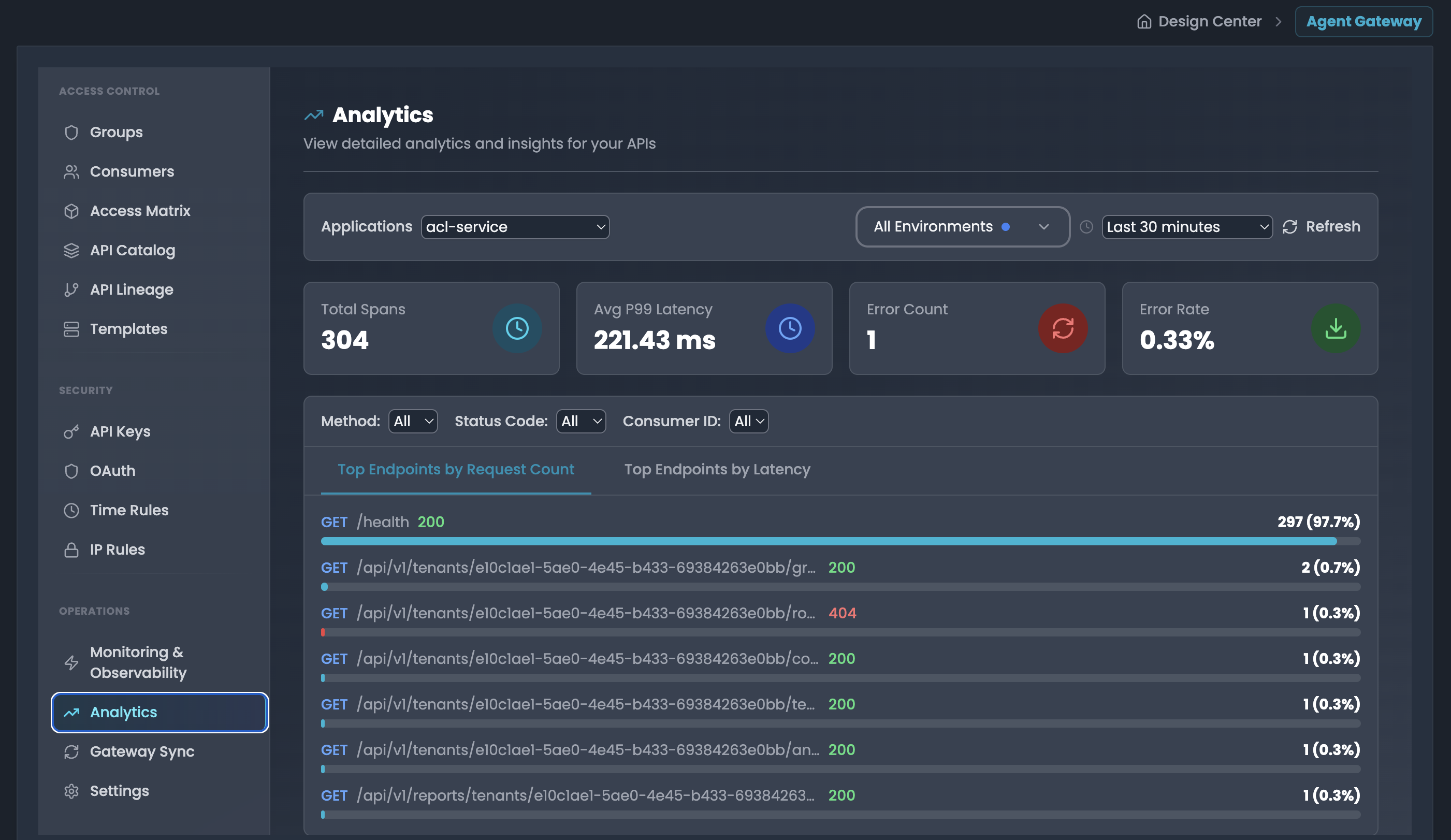The height and width of the screenshot is (840, 1451).
Task: Click the Time Rules clock icon
Action: 71,511
